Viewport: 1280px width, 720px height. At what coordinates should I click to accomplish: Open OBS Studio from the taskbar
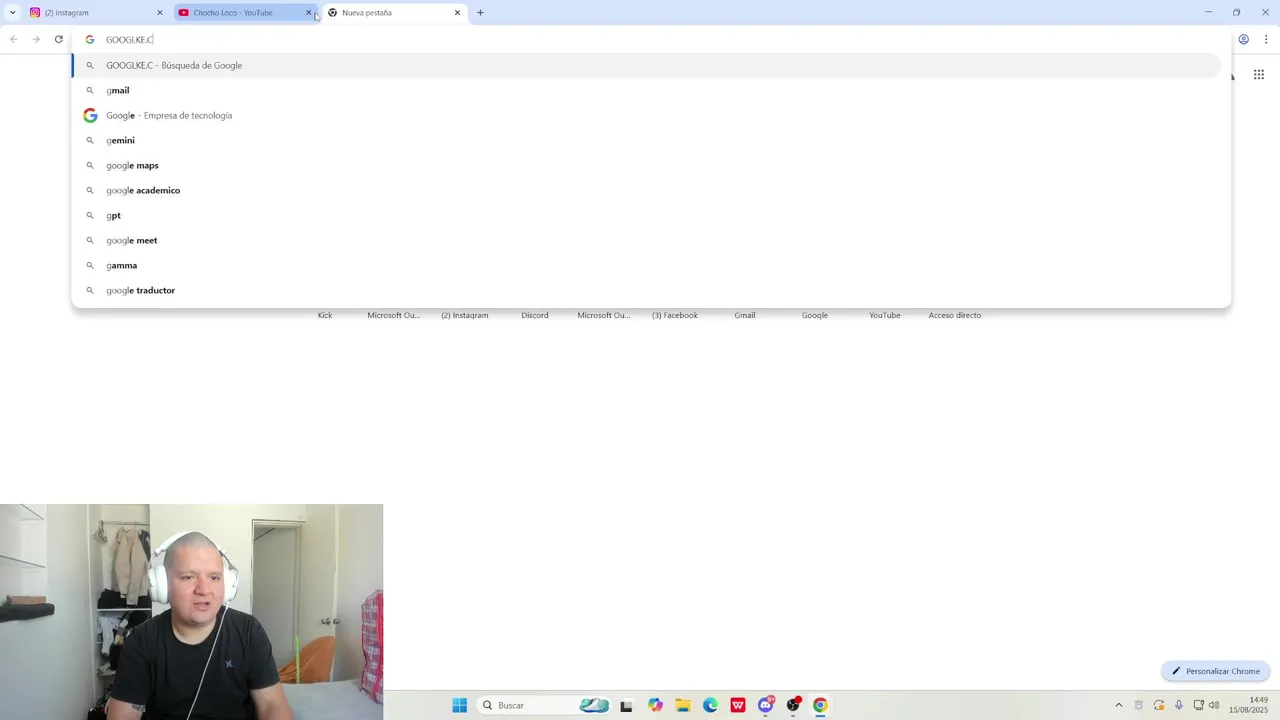[793, 705]
